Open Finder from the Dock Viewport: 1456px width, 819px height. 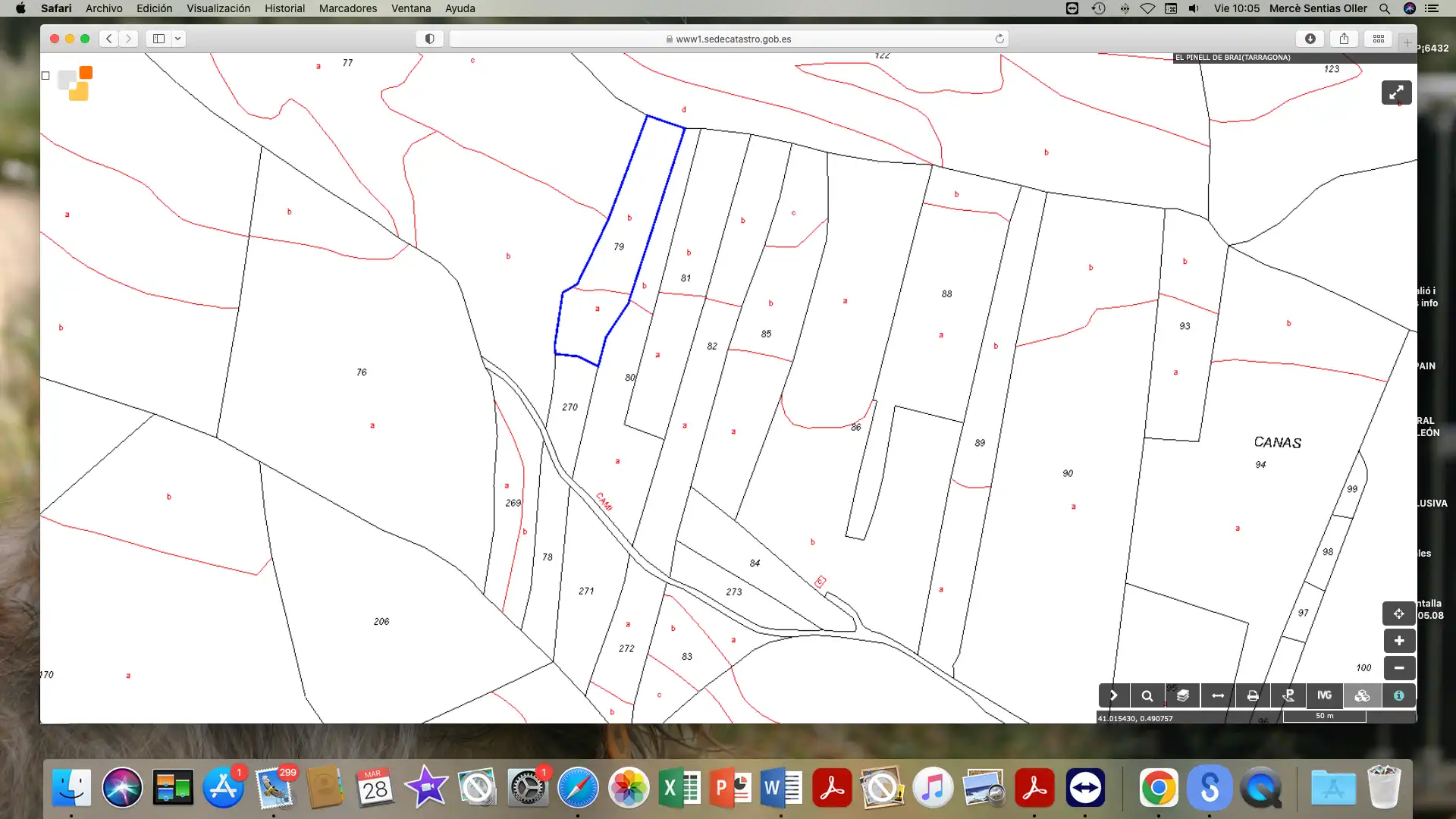71,788
